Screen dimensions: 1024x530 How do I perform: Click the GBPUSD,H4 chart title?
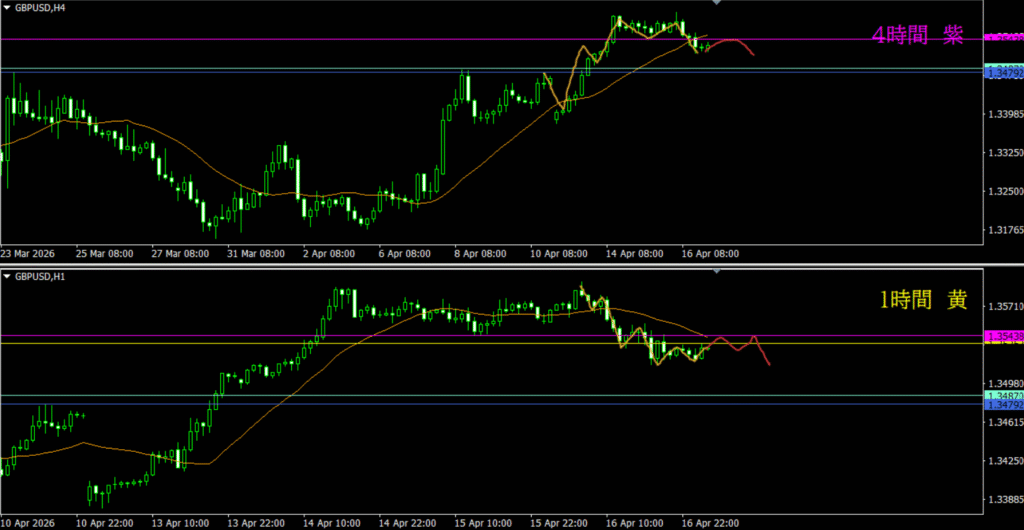pyautogui.click(x=41, y=7)
